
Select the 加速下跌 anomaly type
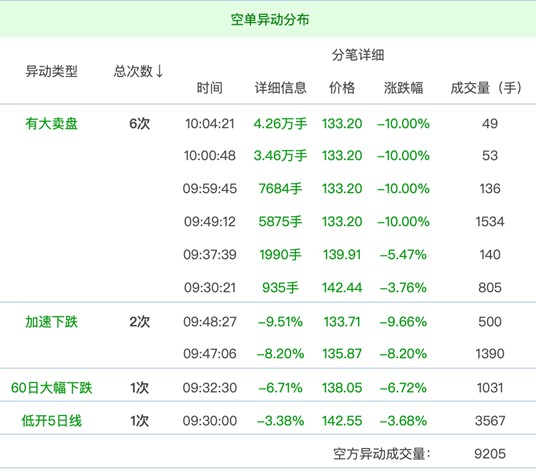point(52,322)
